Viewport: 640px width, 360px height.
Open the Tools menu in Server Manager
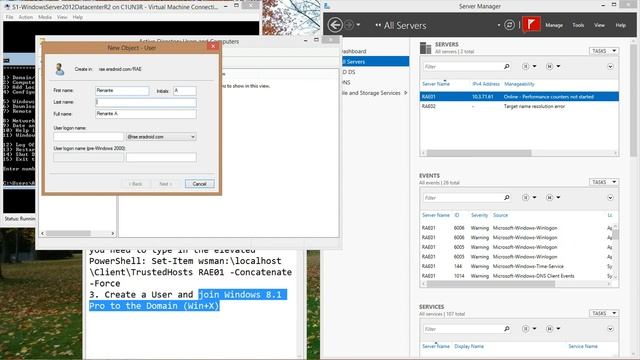(x=578, y=25)
